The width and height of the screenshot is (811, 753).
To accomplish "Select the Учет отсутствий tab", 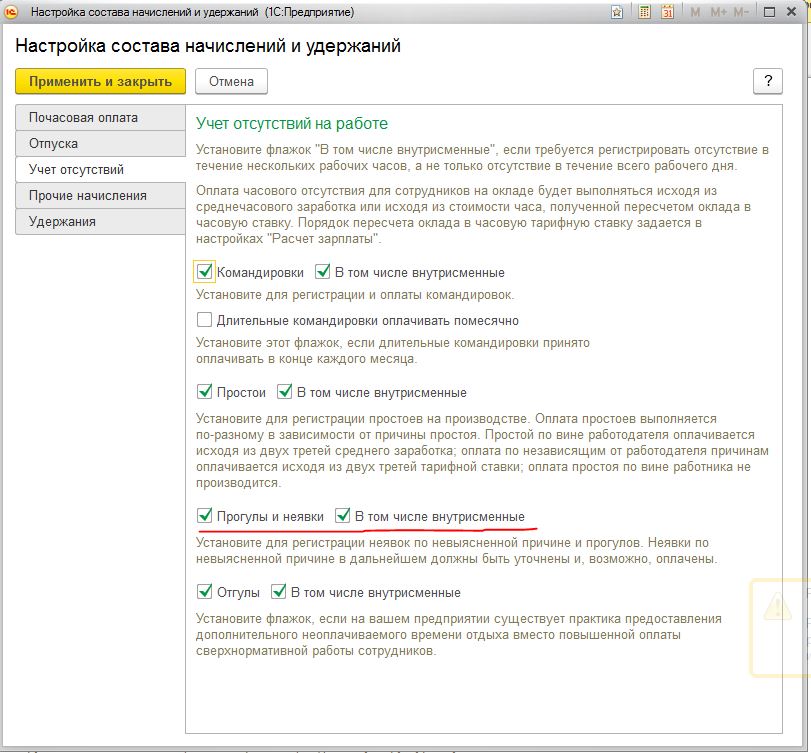I will pyautogui.click(x=100, y=169).
